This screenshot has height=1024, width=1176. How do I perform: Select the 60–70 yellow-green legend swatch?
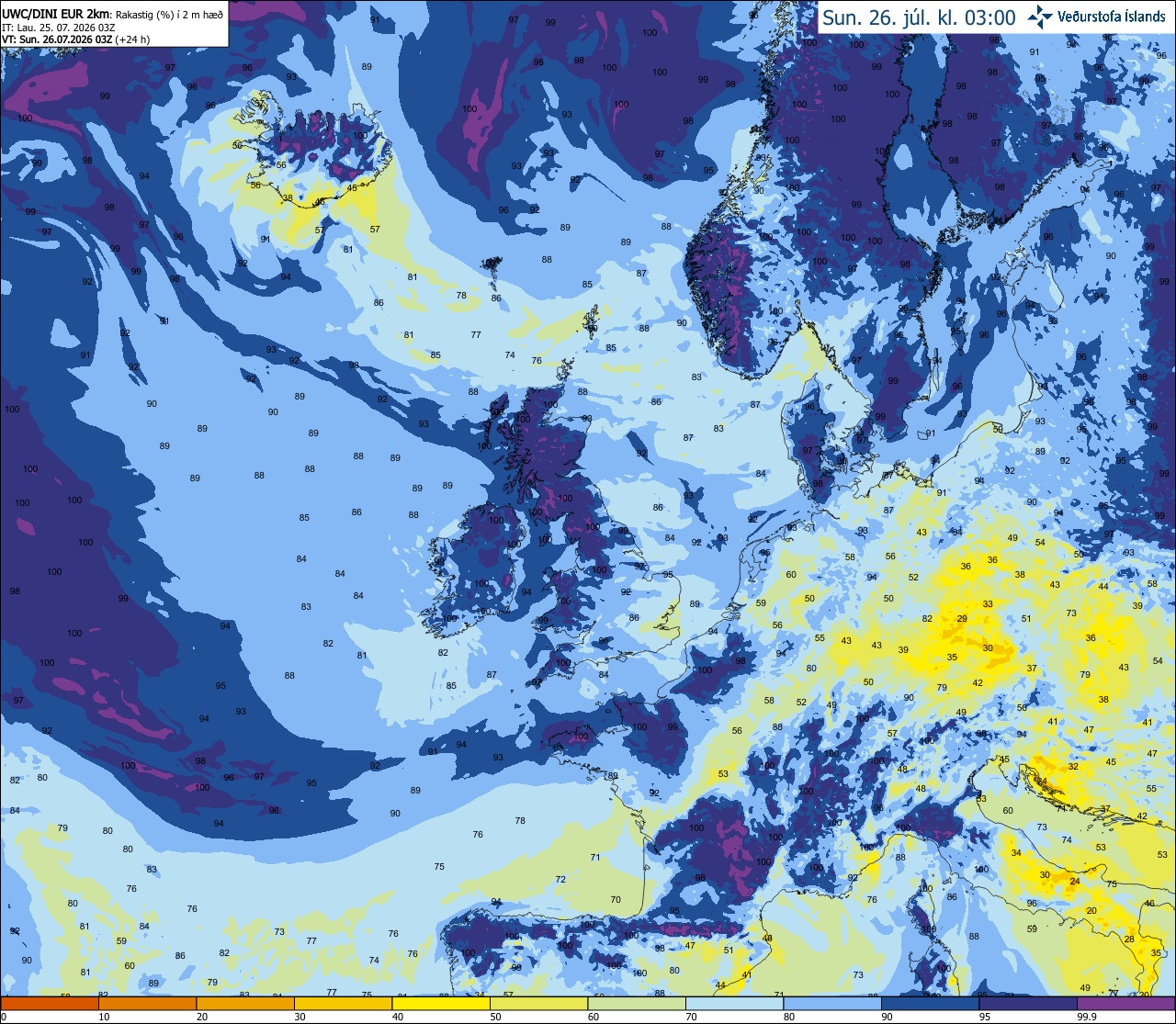point(637,1004)
